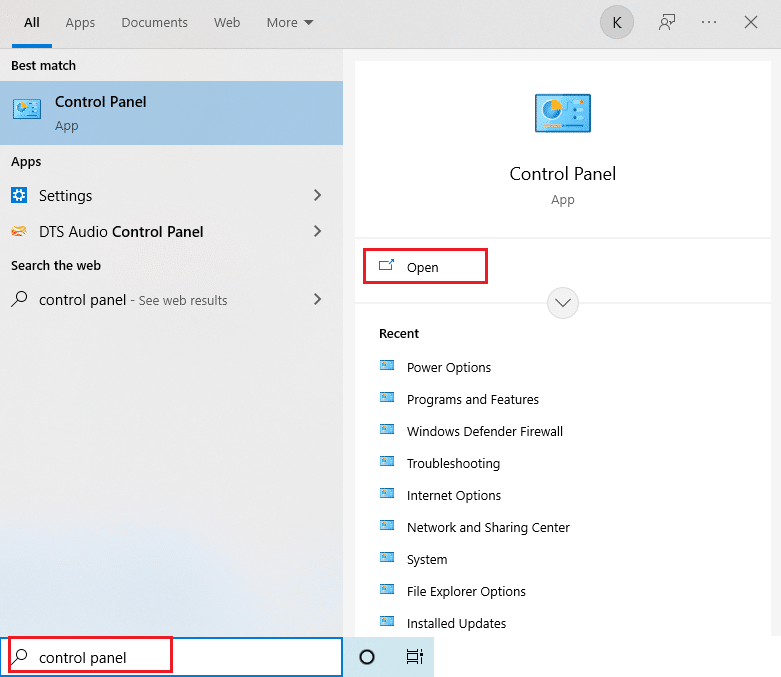
Task: Open the three-dots options menu
Action: [x=709, y=22]
